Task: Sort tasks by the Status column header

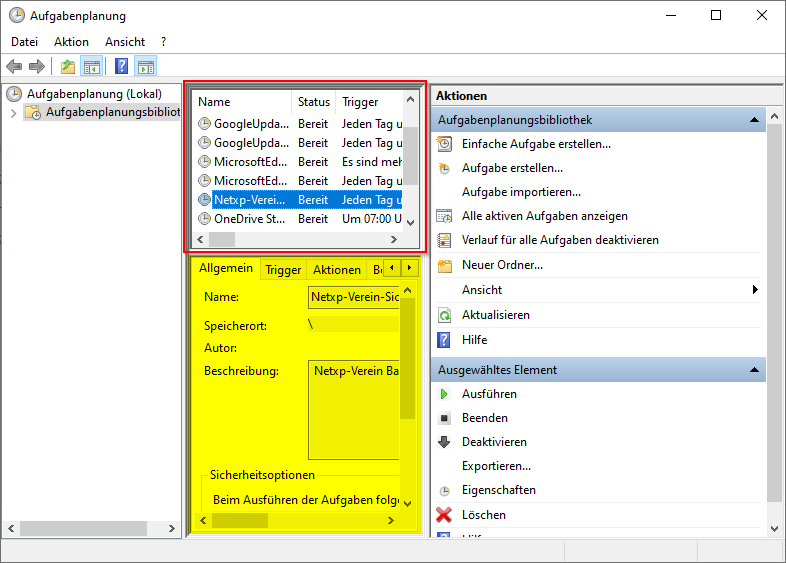Action: tap(313, 102)
